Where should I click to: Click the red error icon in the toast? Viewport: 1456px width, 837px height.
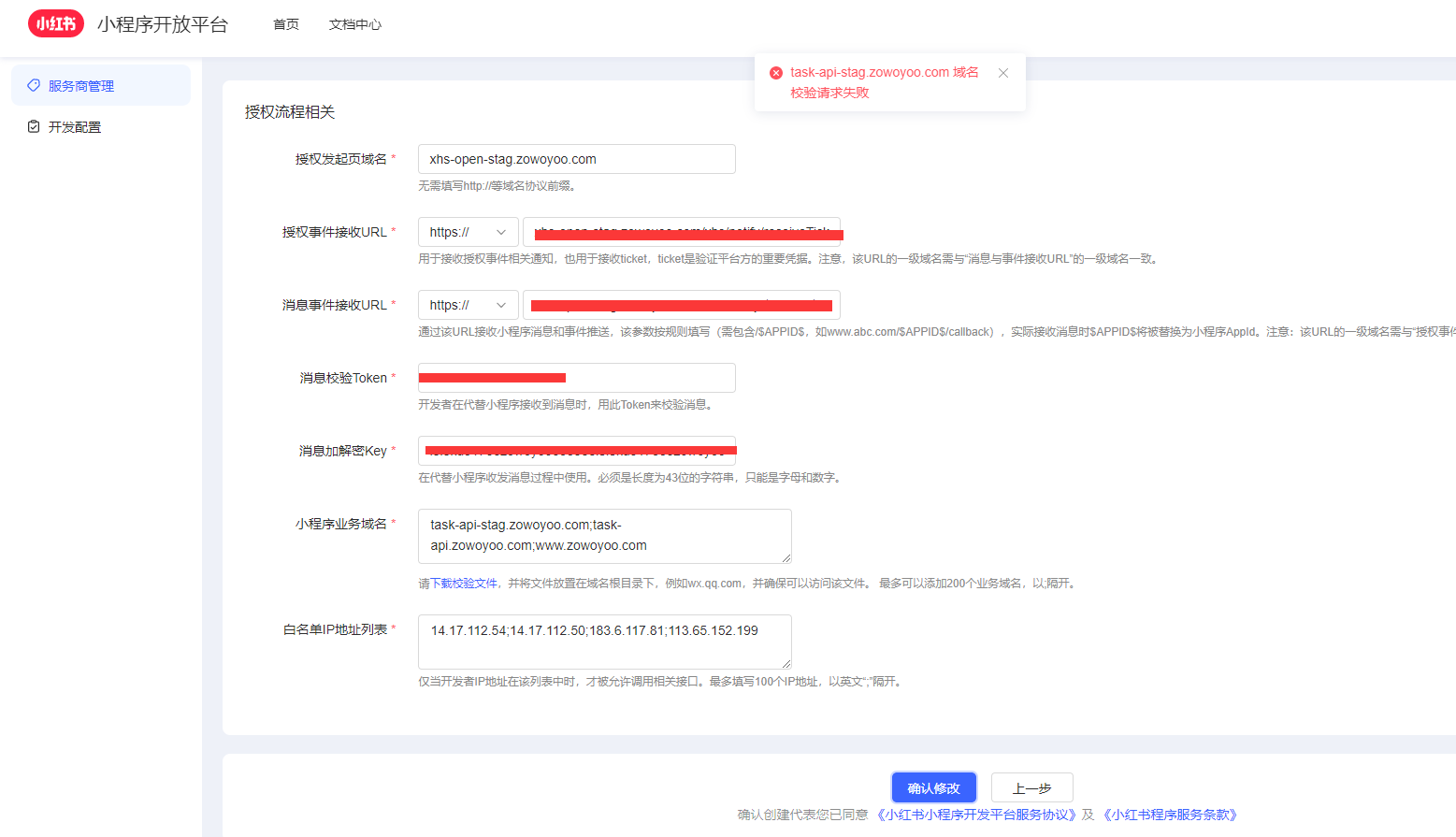(x=776, y=72)
